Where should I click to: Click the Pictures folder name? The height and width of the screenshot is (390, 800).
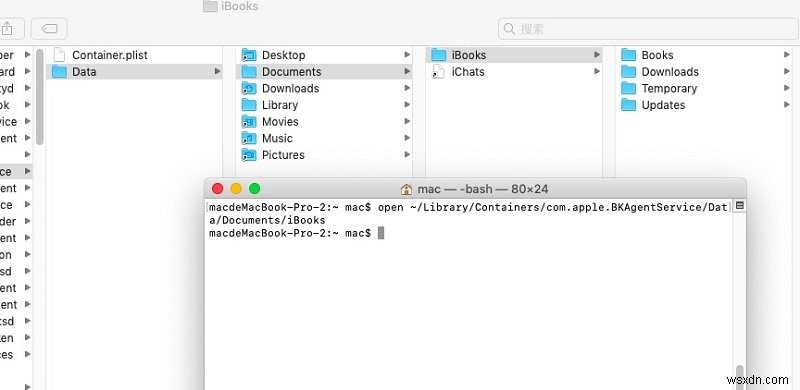(x=283, y=155)
